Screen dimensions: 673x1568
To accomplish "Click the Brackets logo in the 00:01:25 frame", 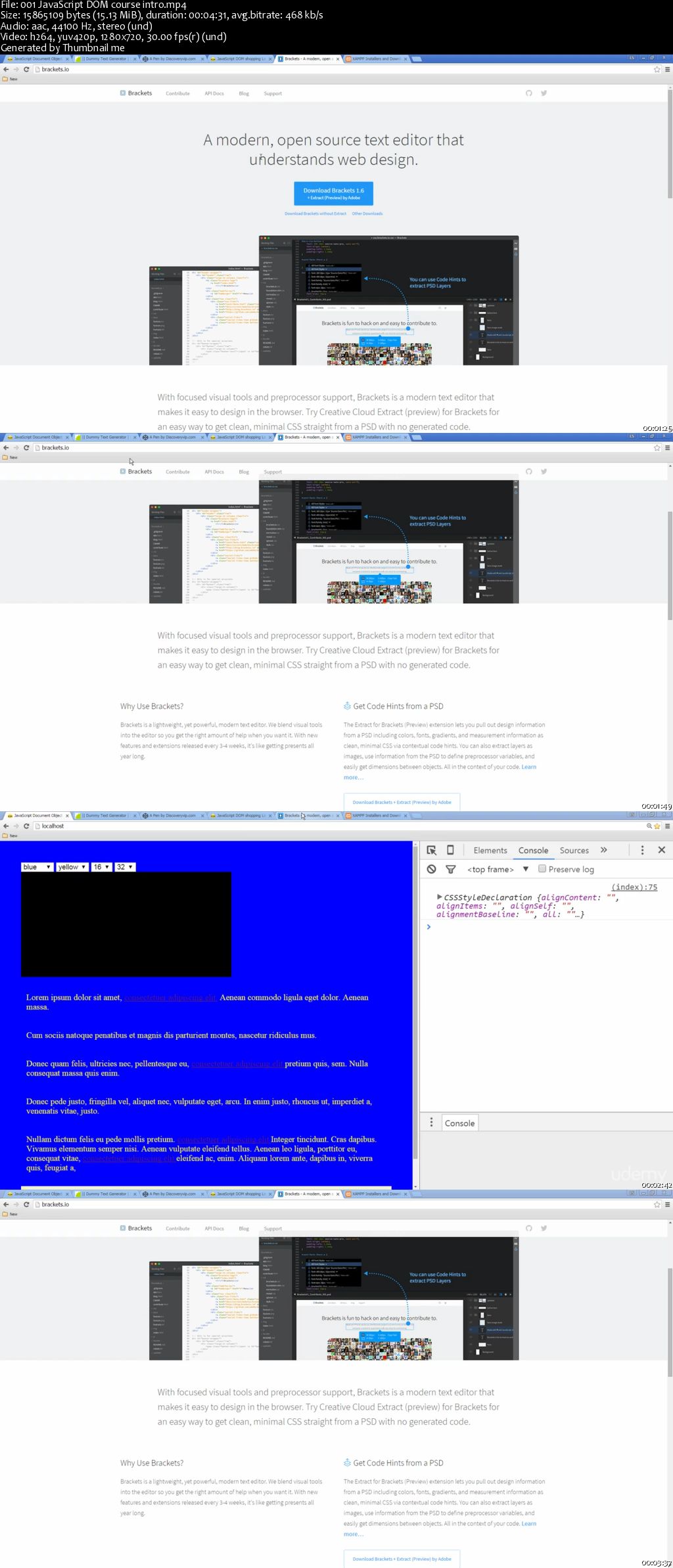I will [x=136, y=93].
